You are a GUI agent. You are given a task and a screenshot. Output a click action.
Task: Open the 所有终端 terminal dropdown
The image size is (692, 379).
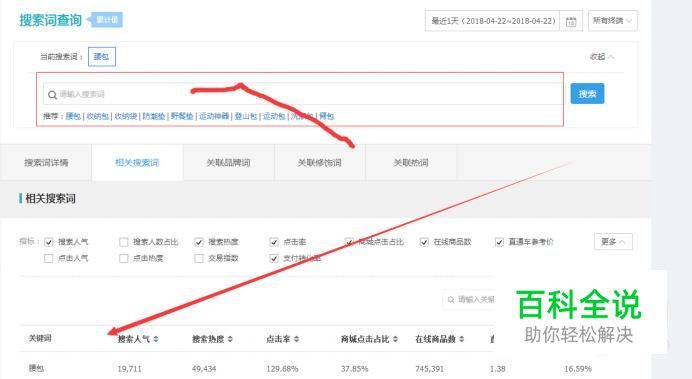[x=613, y=21]
